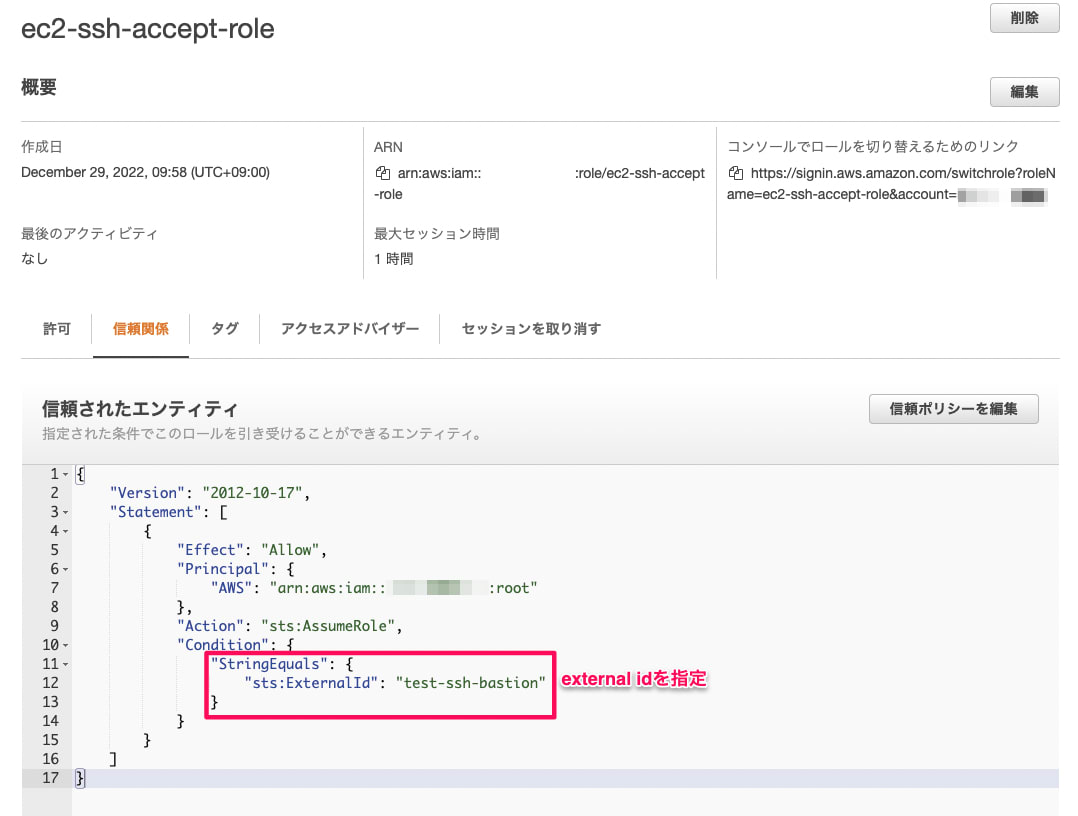The height and width of the screenshot is (816, 1078).
Task: Click the last activity value なし
Action: 34,258
